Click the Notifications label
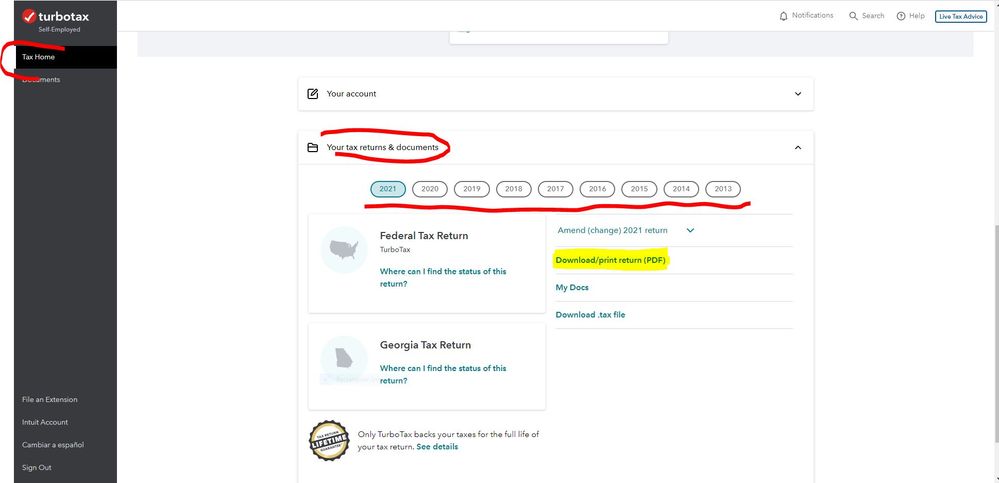 tap(812, 15)
